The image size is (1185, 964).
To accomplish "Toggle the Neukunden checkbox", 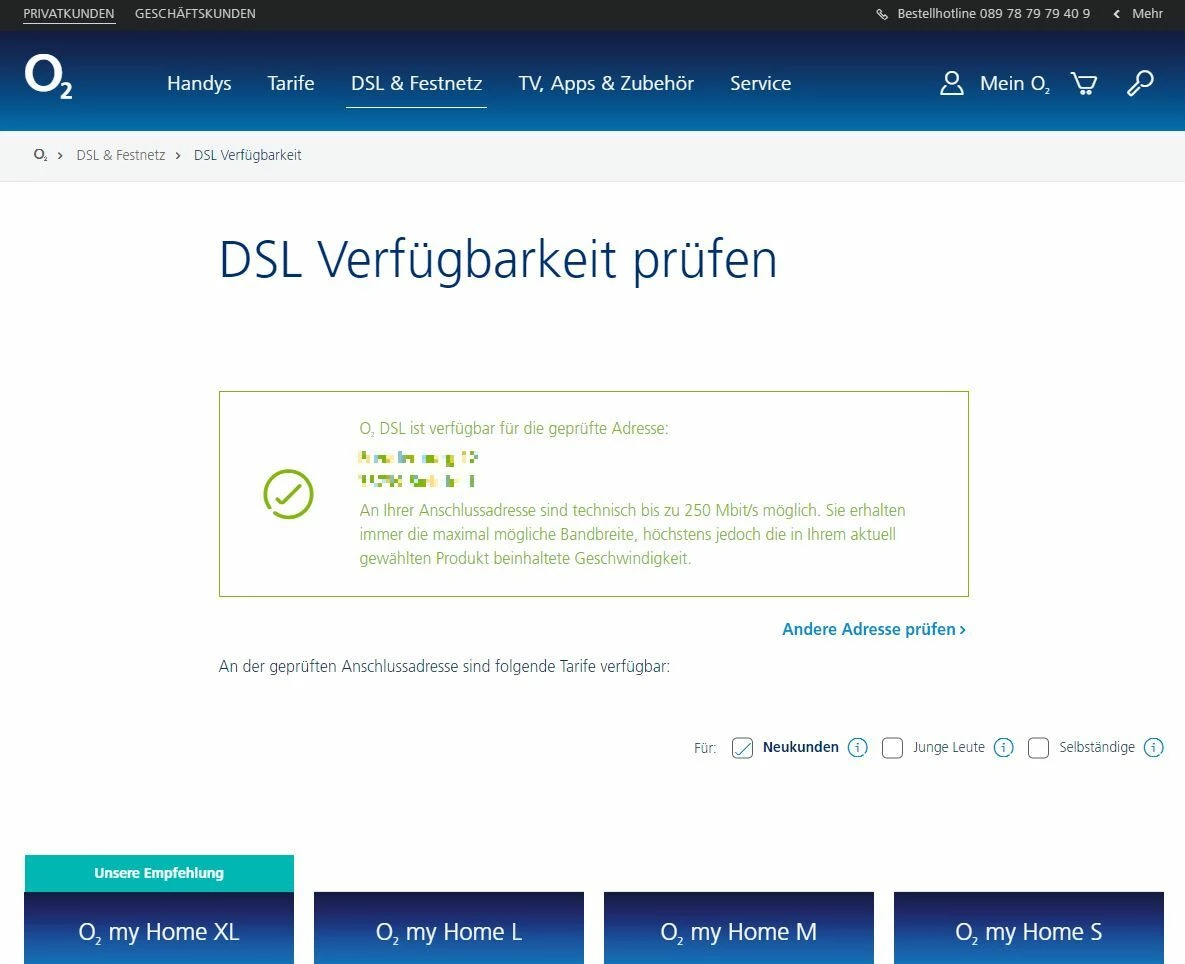I will 742,748.
